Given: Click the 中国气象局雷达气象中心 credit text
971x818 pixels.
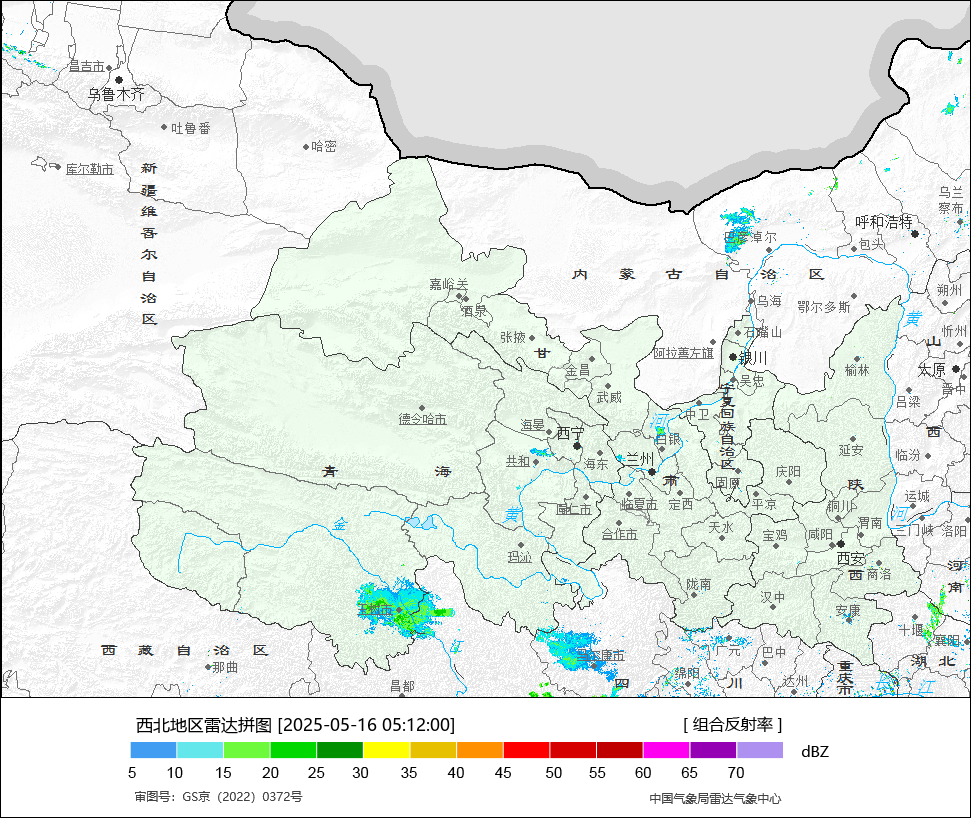Looking at the screenshot, I should coord(715,798).
